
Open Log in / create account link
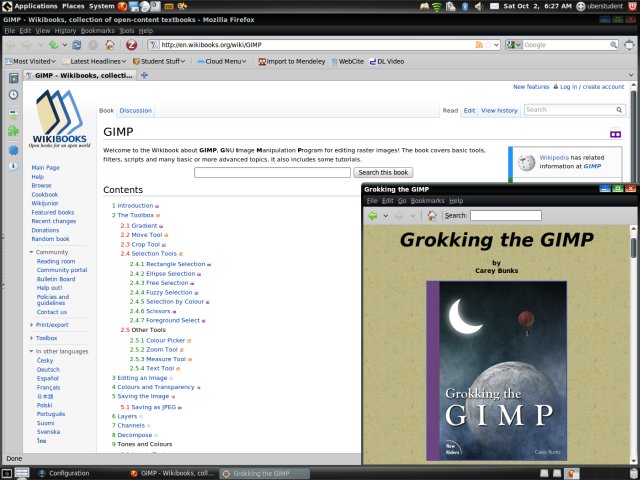pos(592,87)
